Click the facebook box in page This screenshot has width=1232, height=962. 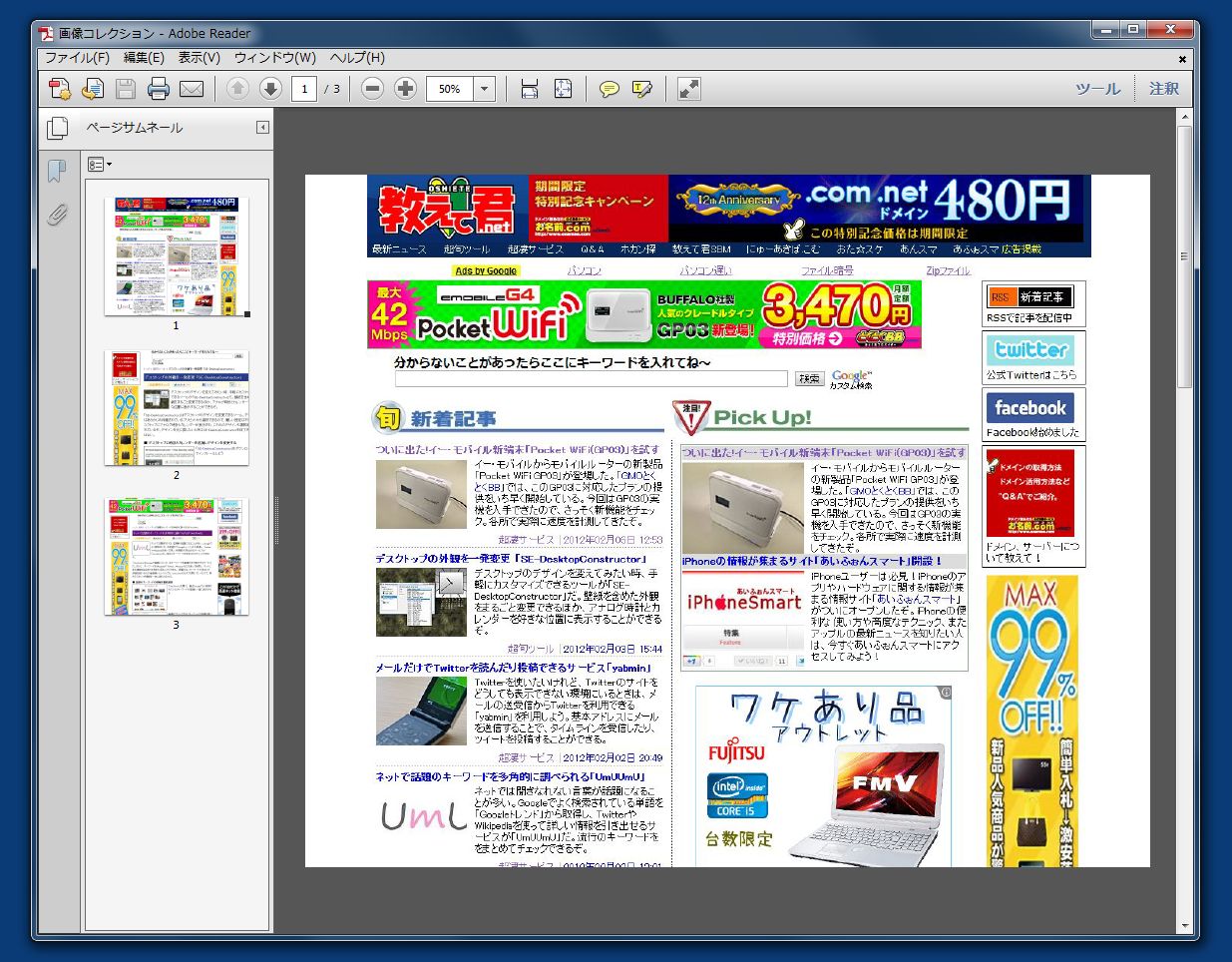pyautogui.click(x=1033, y=415)
